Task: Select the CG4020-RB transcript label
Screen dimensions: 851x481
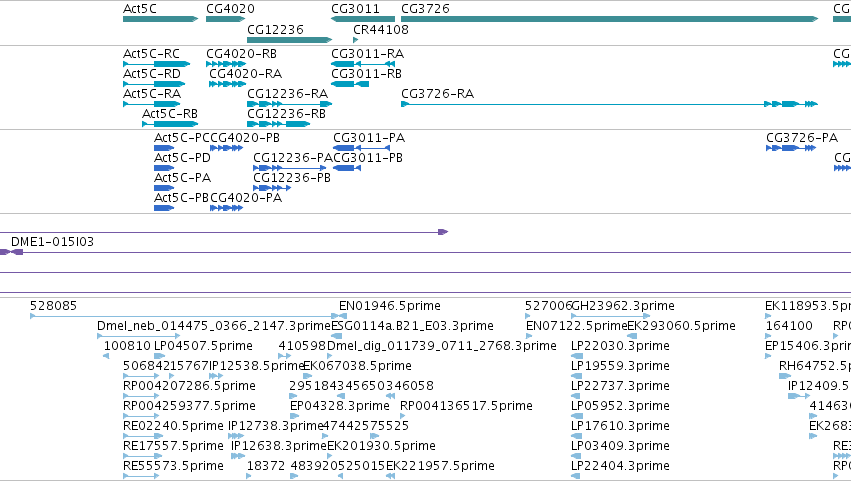Action: coord(242,54)
